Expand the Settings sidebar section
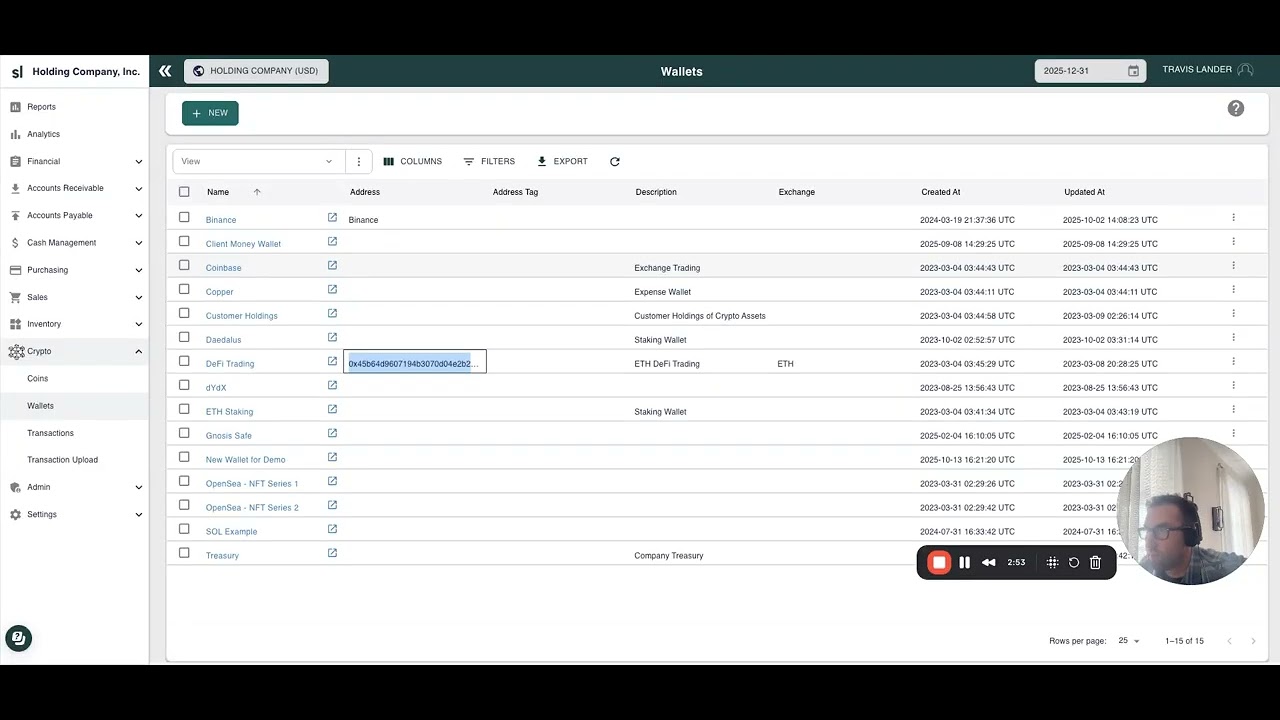1280x720 pixels. point(74,514)
